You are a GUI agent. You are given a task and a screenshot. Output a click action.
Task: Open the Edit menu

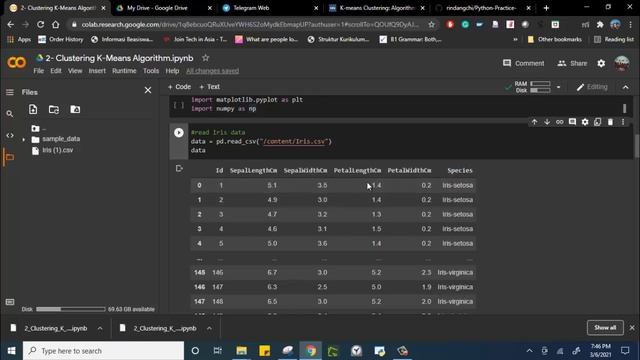click(x=56, y=71)
